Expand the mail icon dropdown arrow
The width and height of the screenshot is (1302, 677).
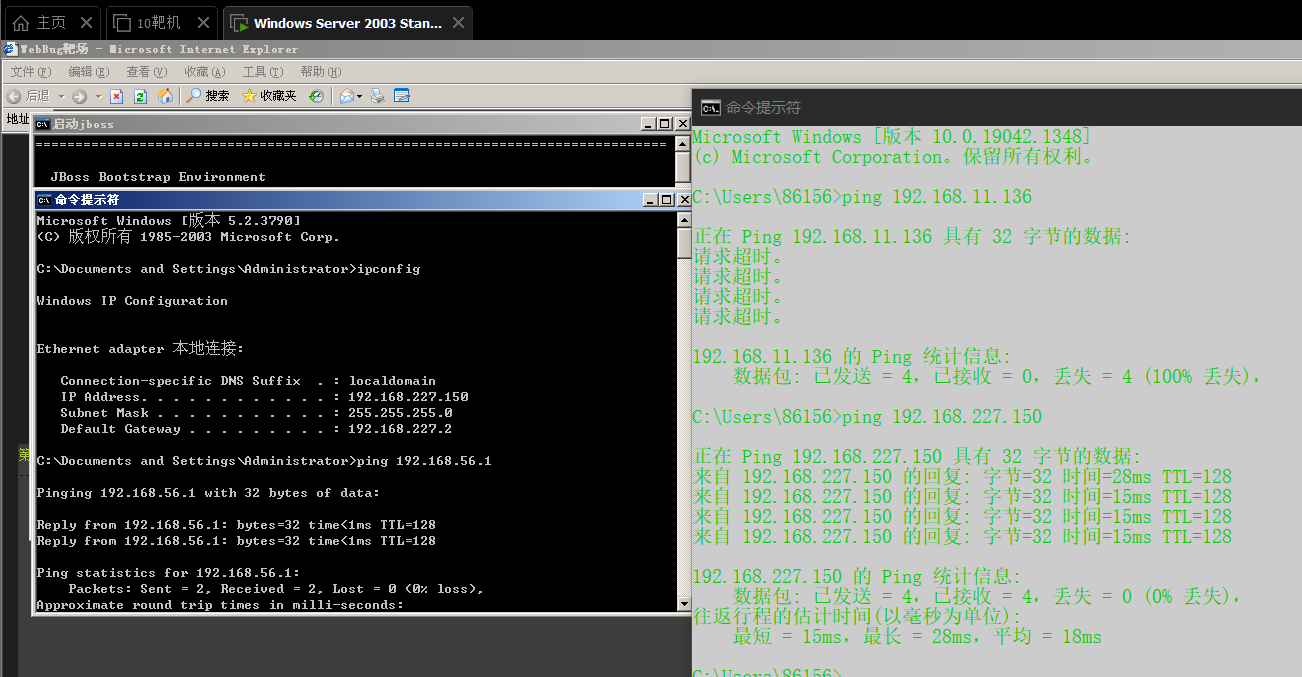[359, 97]
